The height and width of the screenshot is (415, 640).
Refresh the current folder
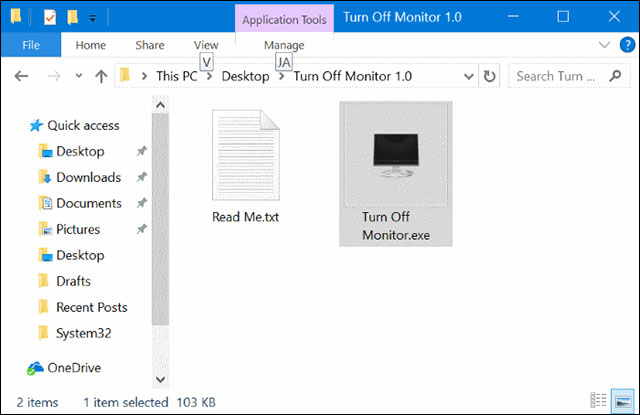coord(489,76)
